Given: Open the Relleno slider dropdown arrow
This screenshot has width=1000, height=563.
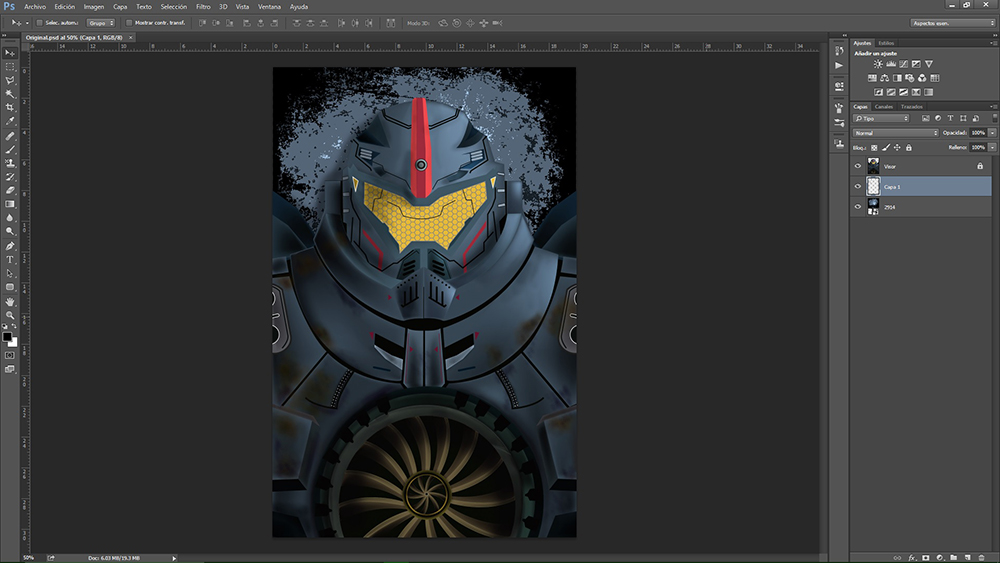Looking at the screenshot, I should (x=992, y=147).
